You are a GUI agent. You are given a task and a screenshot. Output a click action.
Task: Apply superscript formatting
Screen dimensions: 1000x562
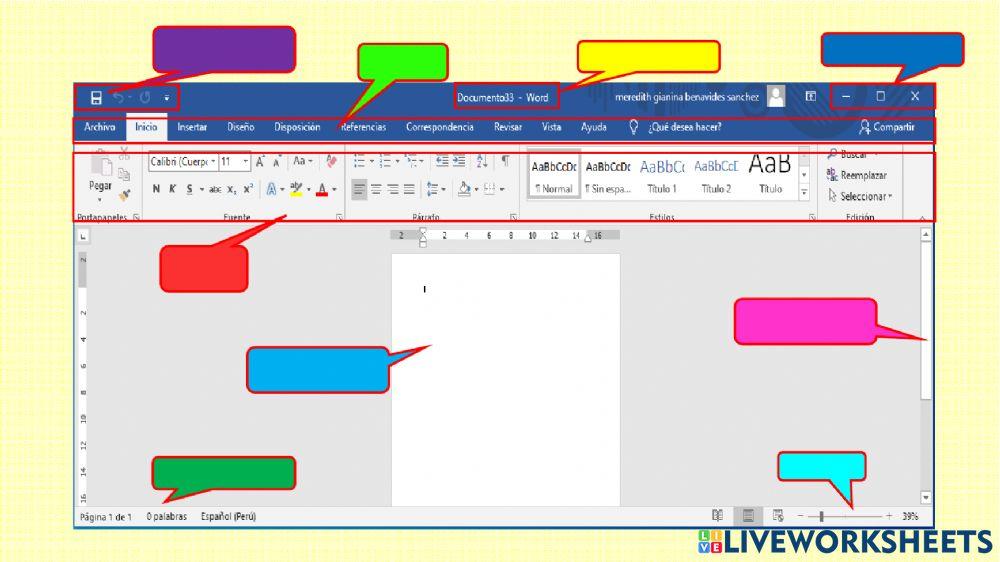247,189
